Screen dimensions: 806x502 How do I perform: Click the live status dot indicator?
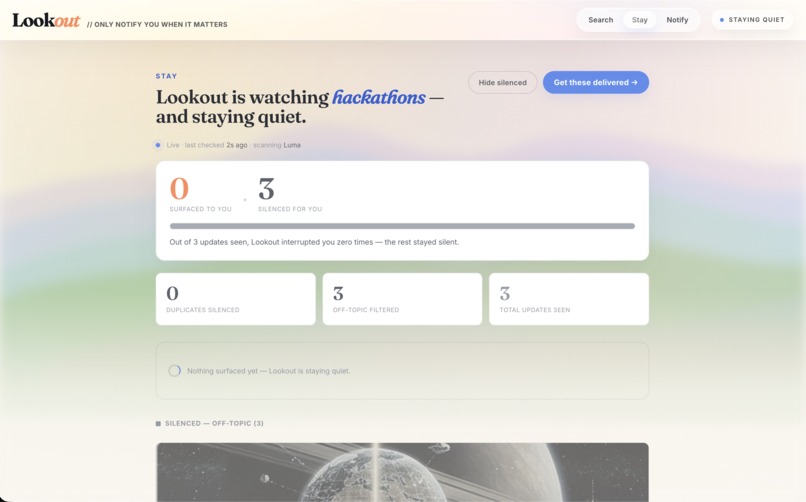point(158,145)
